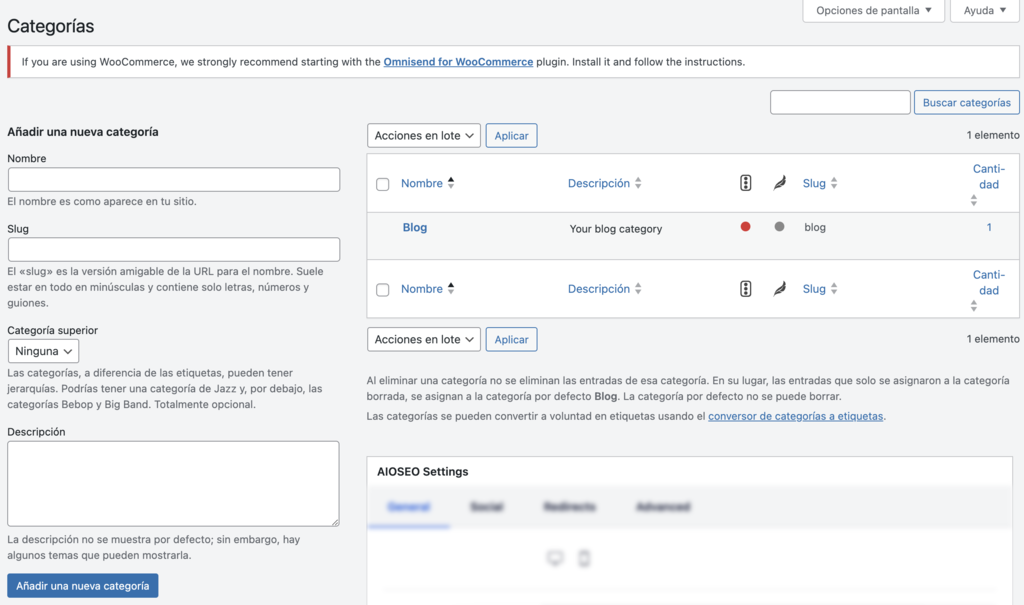Expand the Opciones de pantalla panel

click(x=873, y=11)
